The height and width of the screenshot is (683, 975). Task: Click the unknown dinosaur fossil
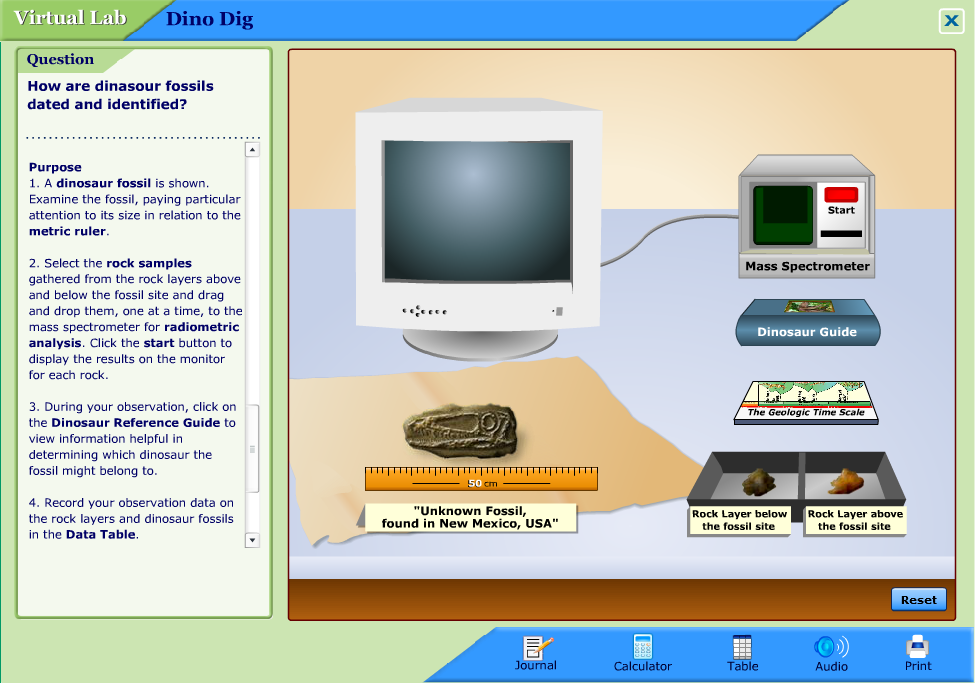click(x=463, y=431)
